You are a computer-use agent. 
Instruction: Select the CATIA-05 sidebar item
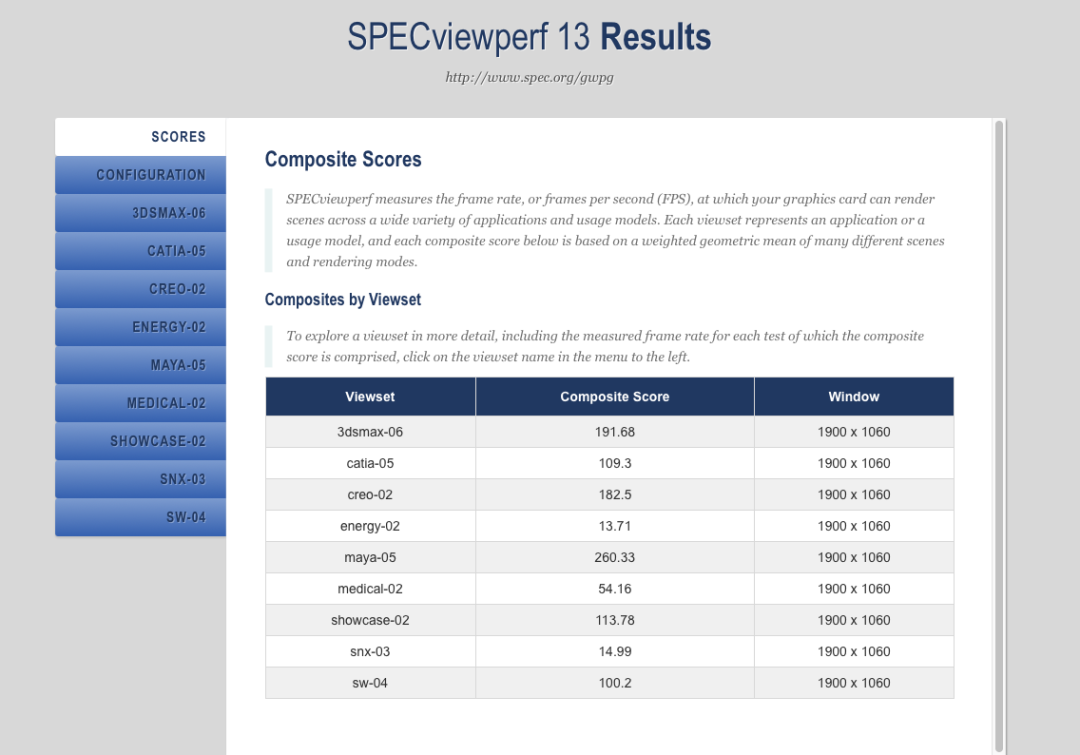pos(141,251)
